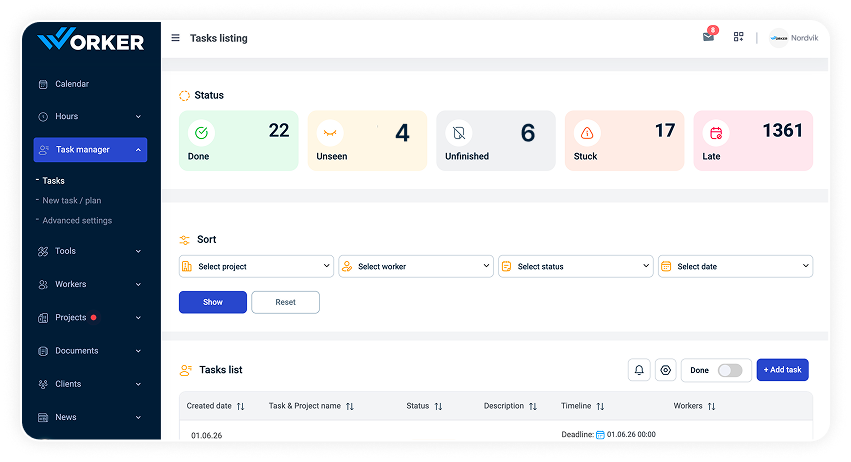Select New task / plan submenu item
Image resolution: width=851 pixels, height=462 pixels.
click(x=72, y=200)
